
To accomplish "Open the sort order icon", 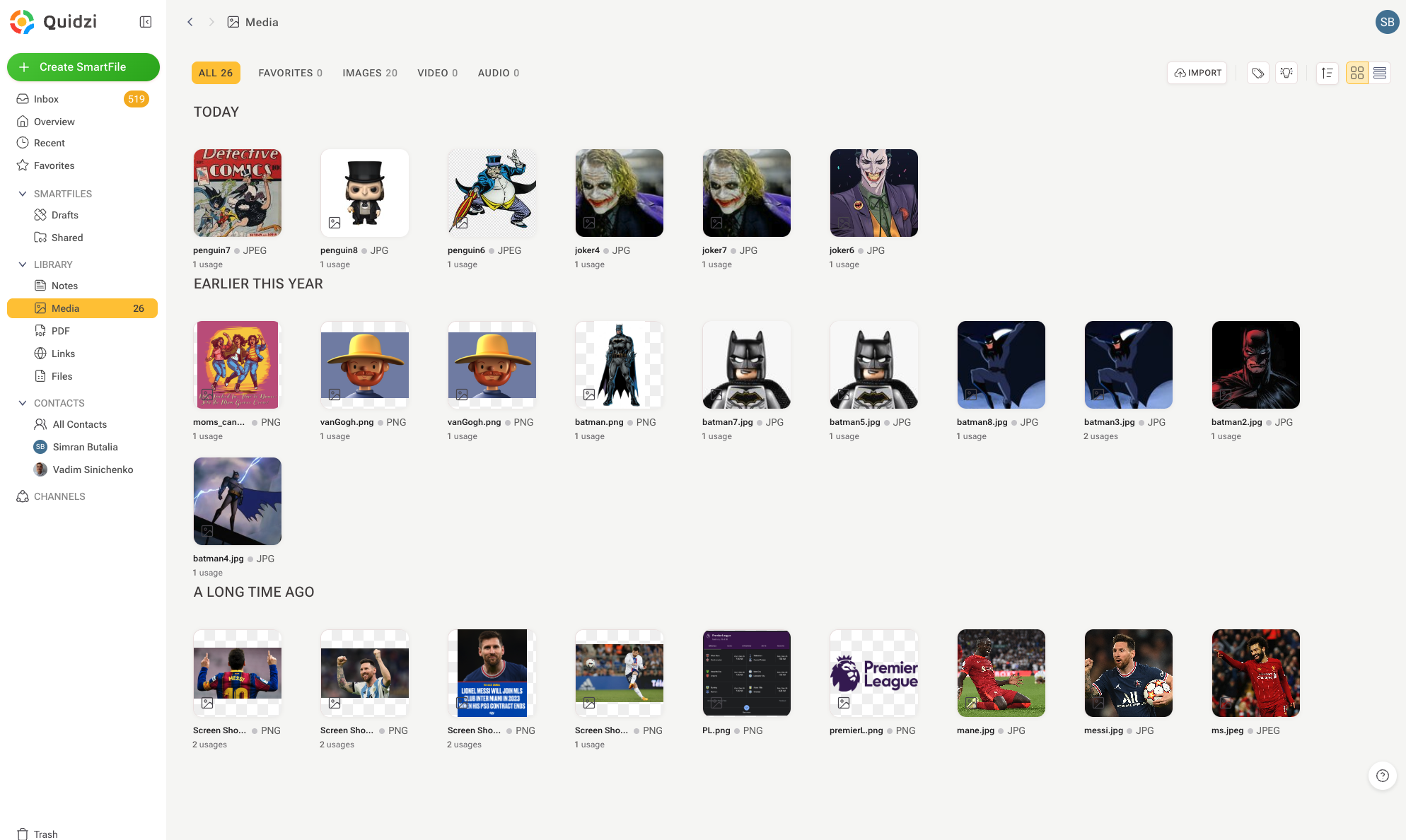I will pyautogui.click(x=1327, y=73).
